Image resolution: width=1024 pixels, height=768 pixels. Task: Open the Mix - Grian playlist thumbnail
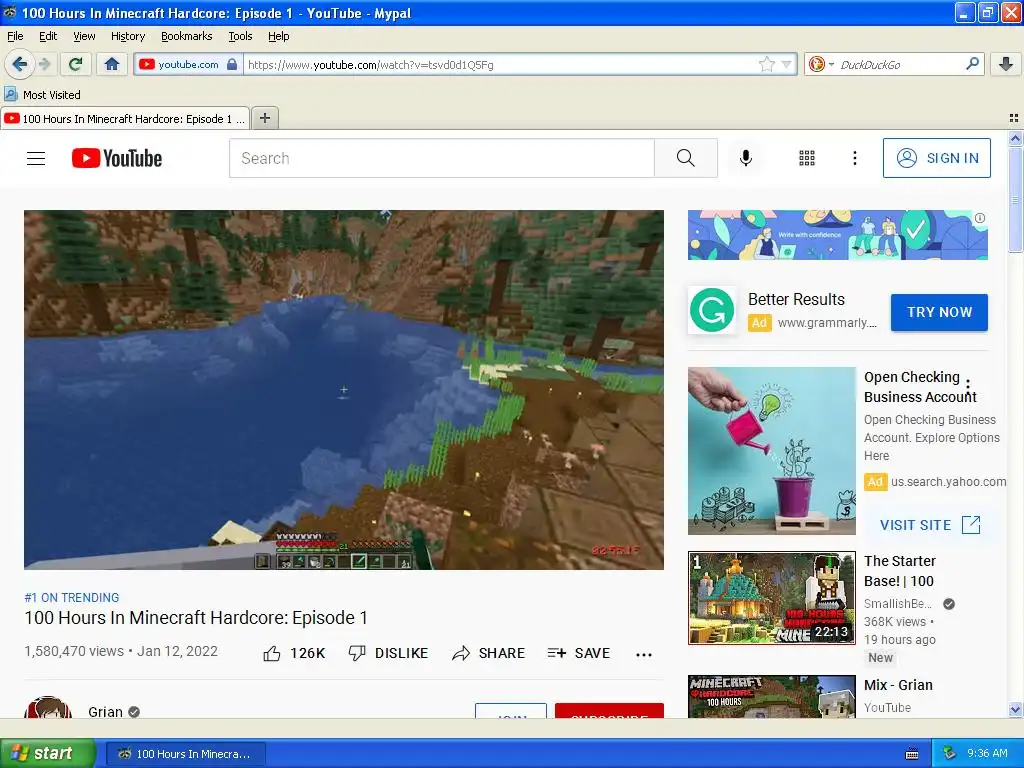771,697
